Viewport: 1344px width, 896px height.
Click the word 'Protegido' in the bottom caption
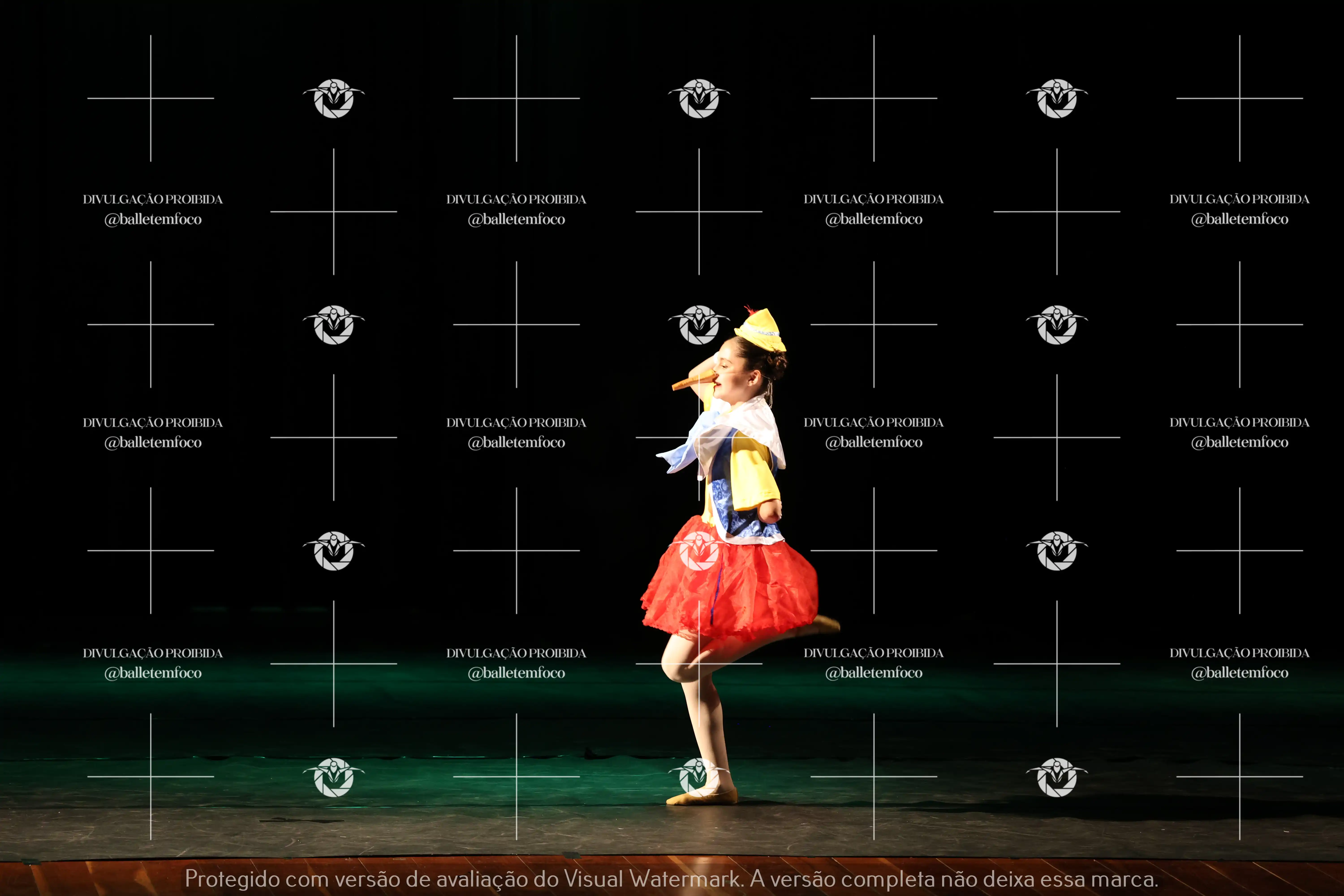point(232,879)
